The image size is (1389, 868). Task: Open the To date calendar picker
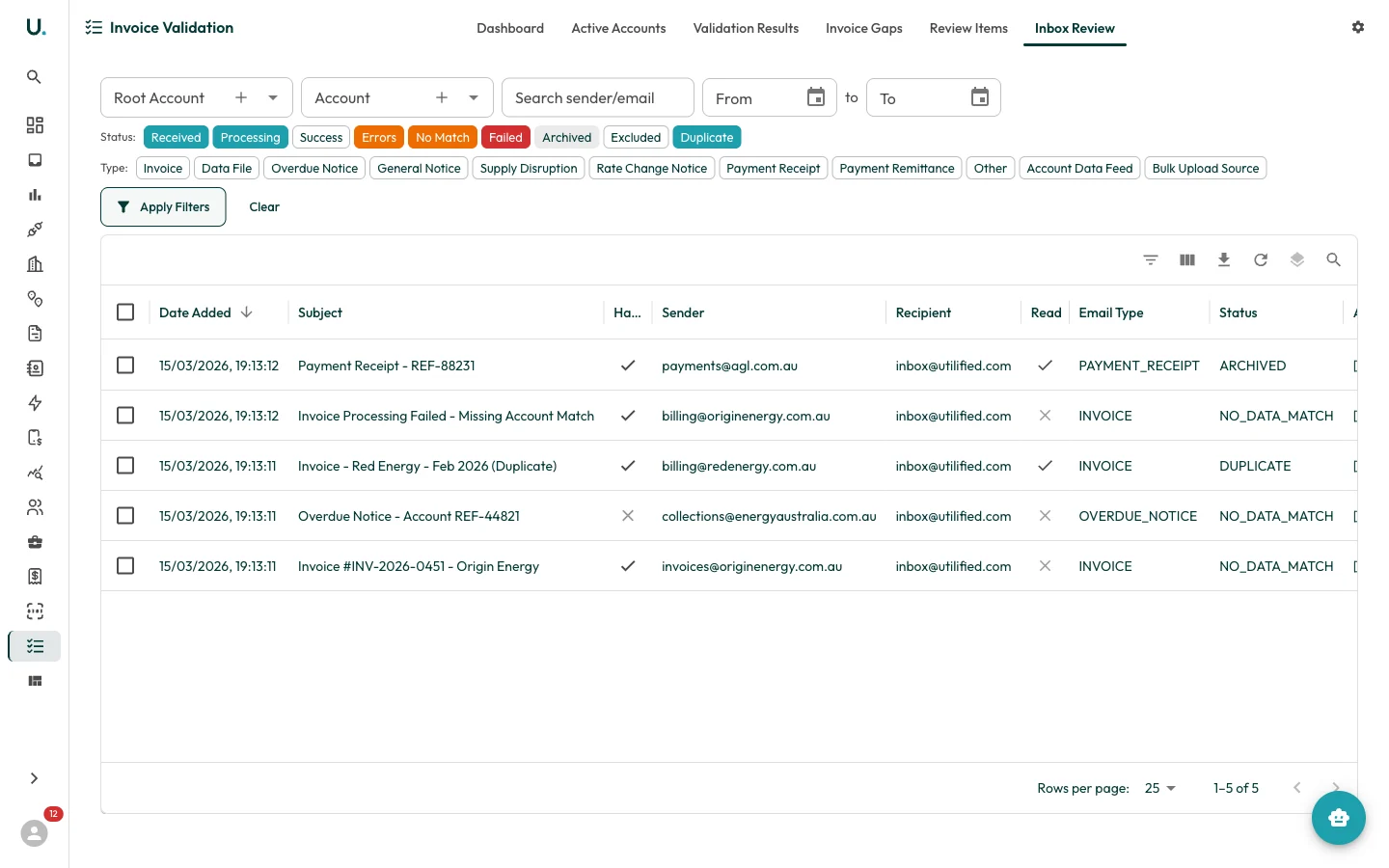tap(980, 97)
